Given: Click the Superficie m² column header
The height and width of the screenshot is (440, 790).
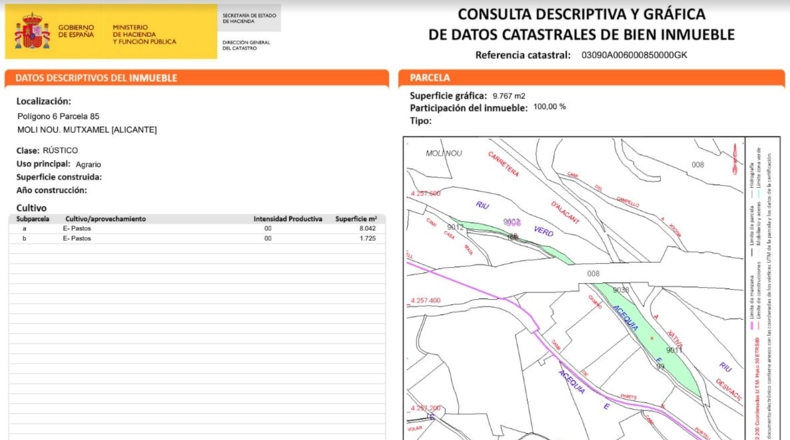Looking at the screenshot, I should 356,219.
